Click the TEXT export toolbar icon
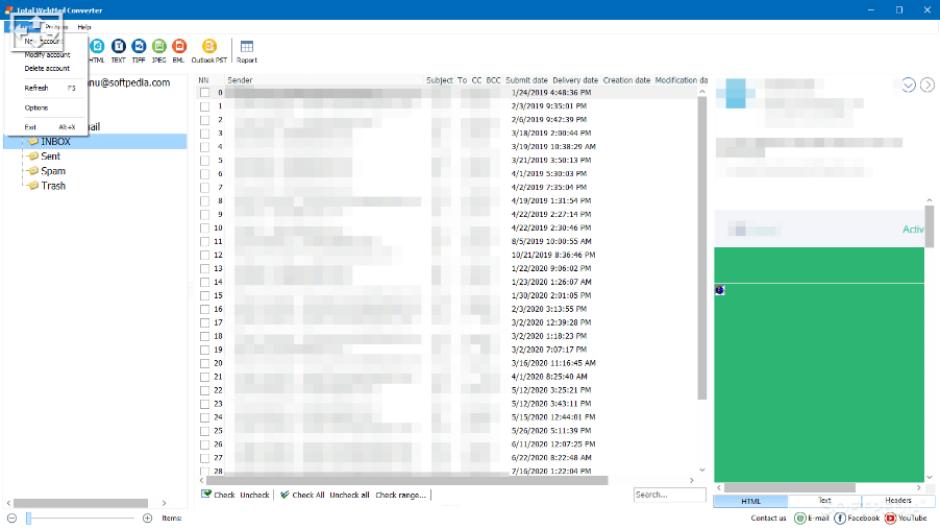The width and height of the screenshot is (940, 529). pyautogui.click(x=119, y=47)
